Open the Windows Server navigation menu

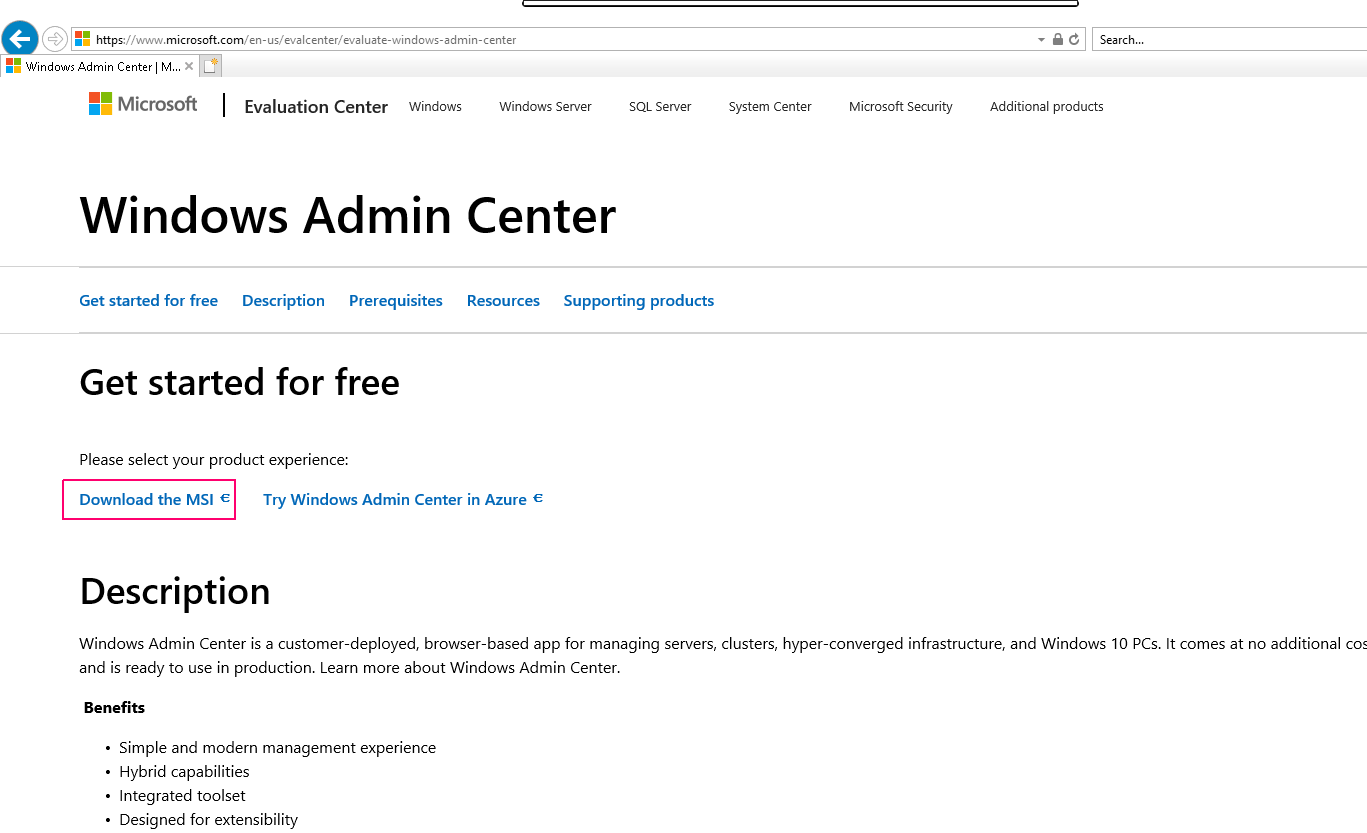click(x=545, y=107)
